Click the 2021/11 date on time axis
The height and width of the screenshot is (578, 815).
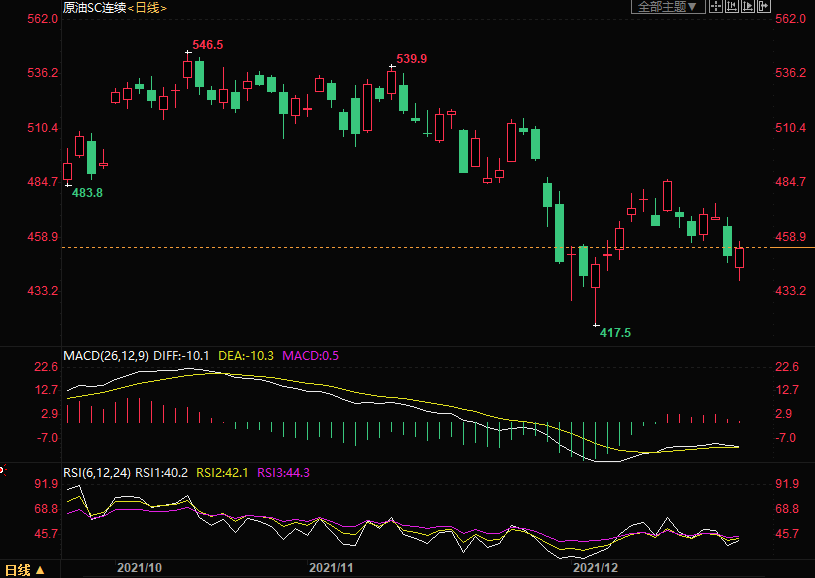click(x=331, y=567)
